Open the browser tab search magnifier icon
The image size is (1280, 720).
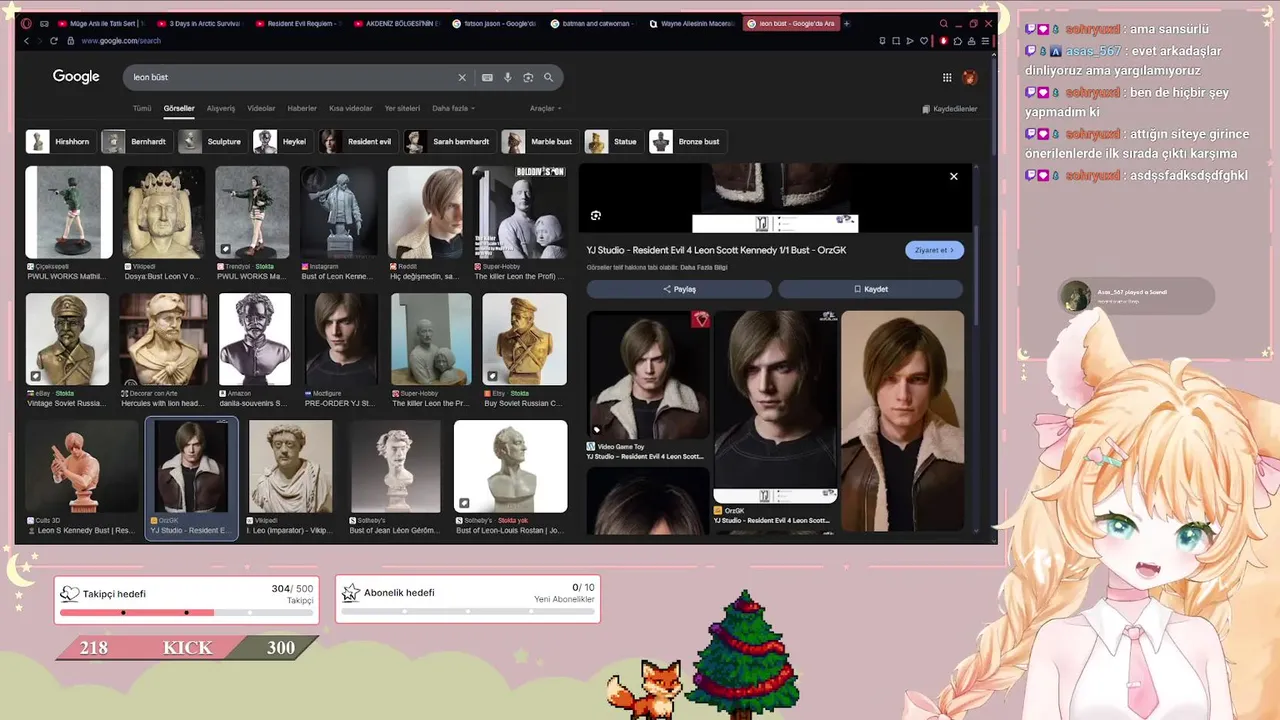click(x=943, y=23)
